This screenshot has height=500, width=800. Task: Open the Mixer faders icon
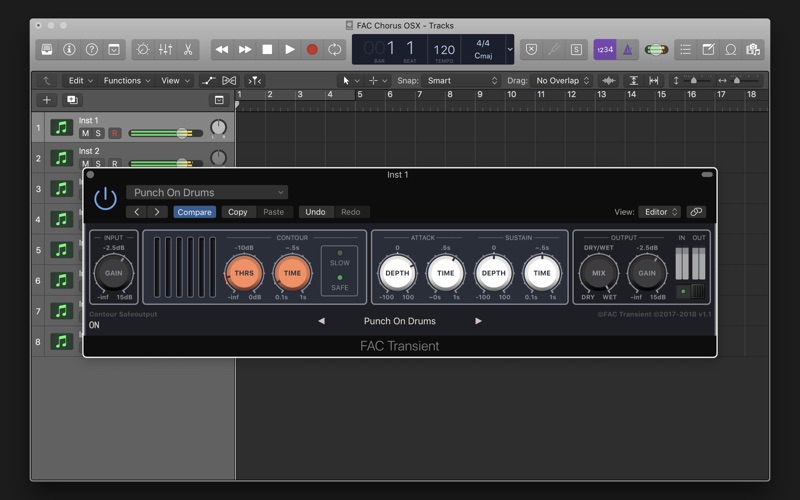coord(165,49)
